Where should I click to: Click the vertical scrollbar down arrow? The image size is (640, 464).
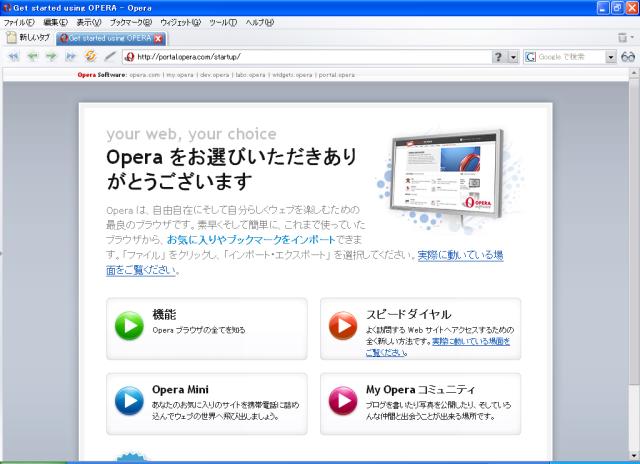pos(634,456)
